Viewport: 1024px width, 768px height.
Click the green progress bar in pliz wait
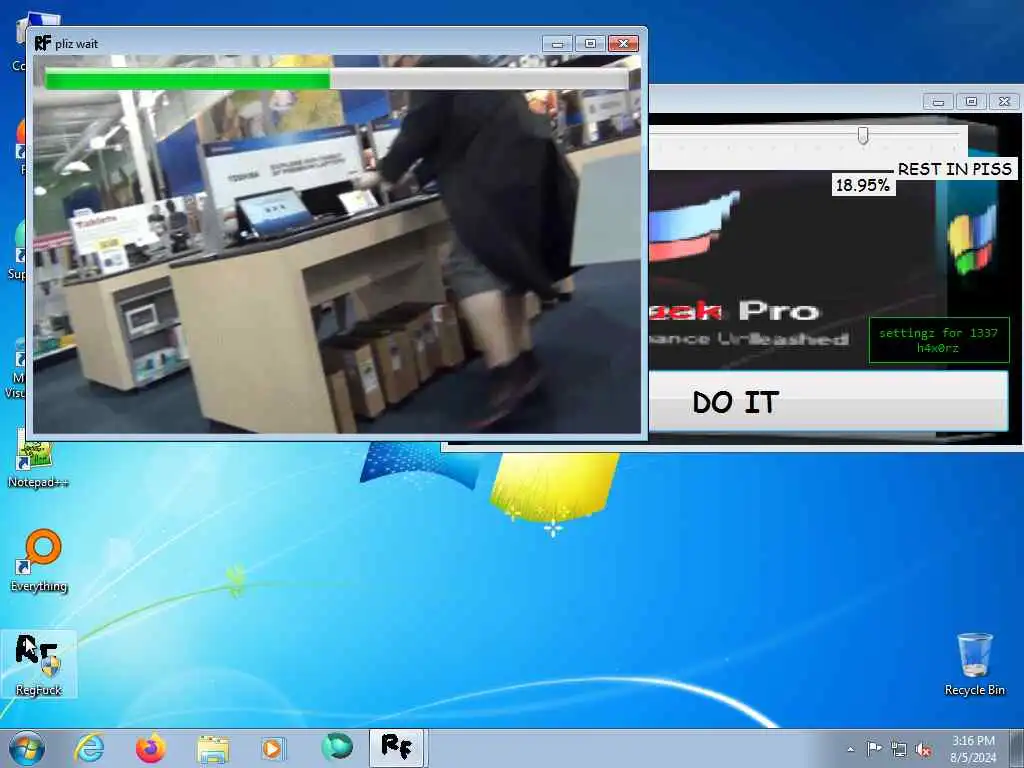click(337, 80)
